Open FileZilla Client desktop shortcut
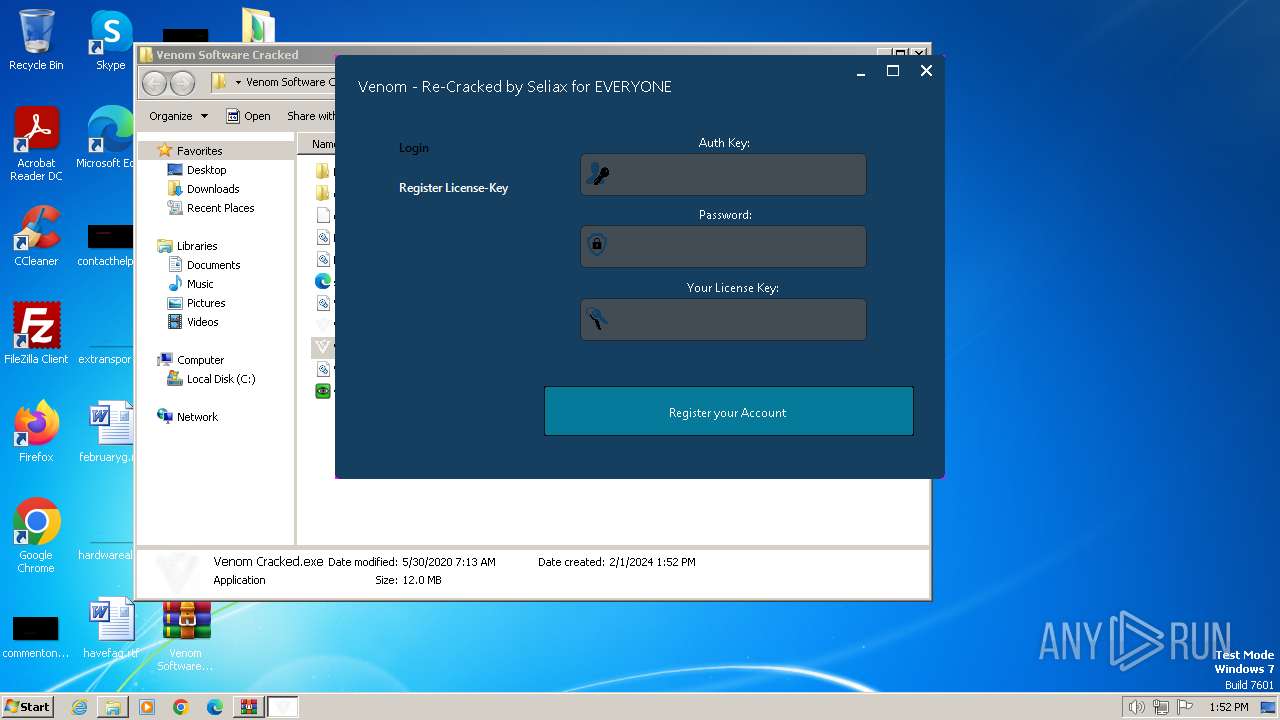Image resolution: width=1280 pixels, height=720 pixels. tap(36, 333)
